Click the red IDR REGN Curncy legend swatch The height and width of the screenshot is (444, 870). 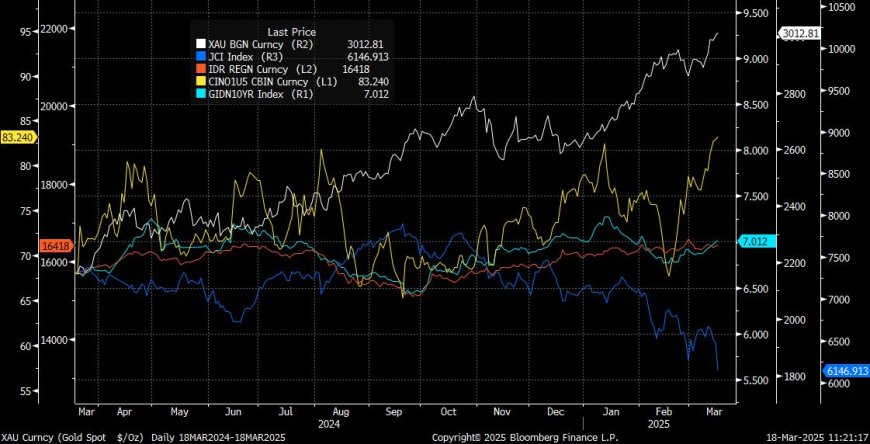click(x=200, y=70)
